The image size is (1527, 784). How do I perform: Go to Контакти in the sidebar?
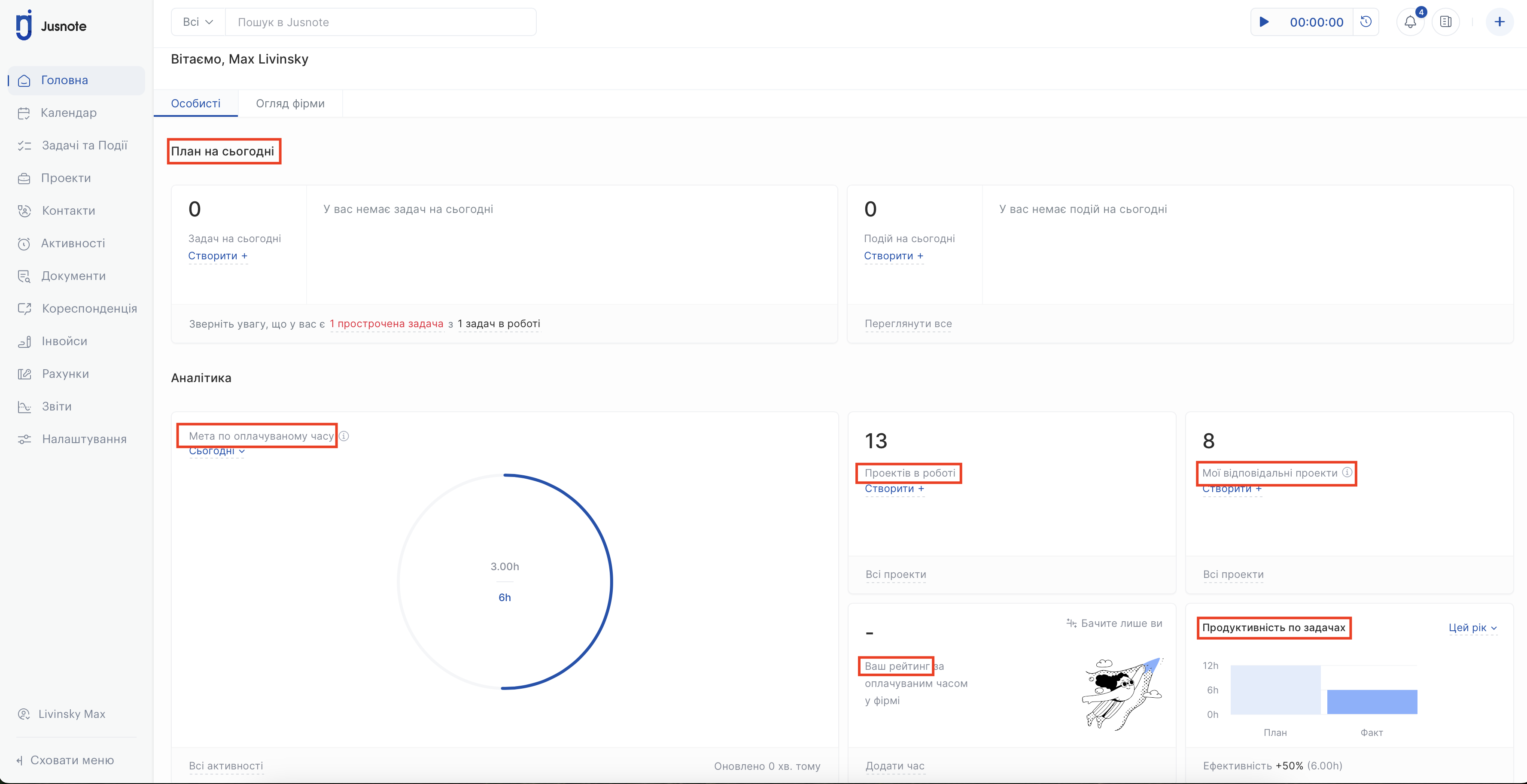point(76,210)
